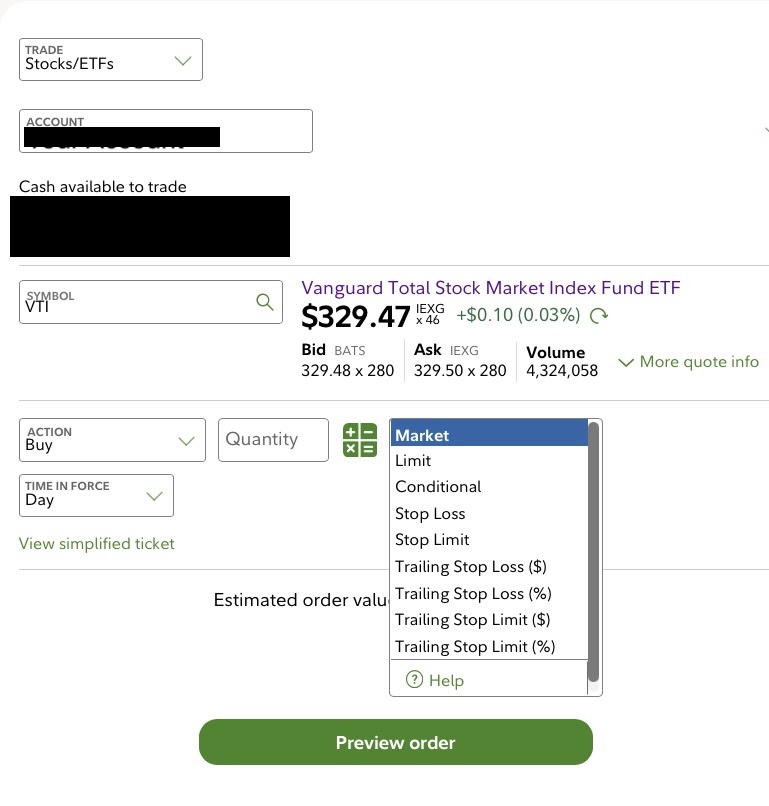Open the green quantity calculator icon
This screenshot has height=806, width=769.
coord(359,440)
